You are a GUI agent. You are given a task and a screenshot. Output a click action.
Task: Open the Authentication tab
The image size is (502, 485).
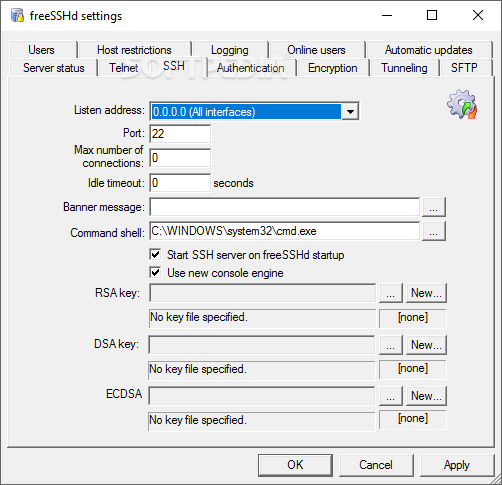click(251, 68)
